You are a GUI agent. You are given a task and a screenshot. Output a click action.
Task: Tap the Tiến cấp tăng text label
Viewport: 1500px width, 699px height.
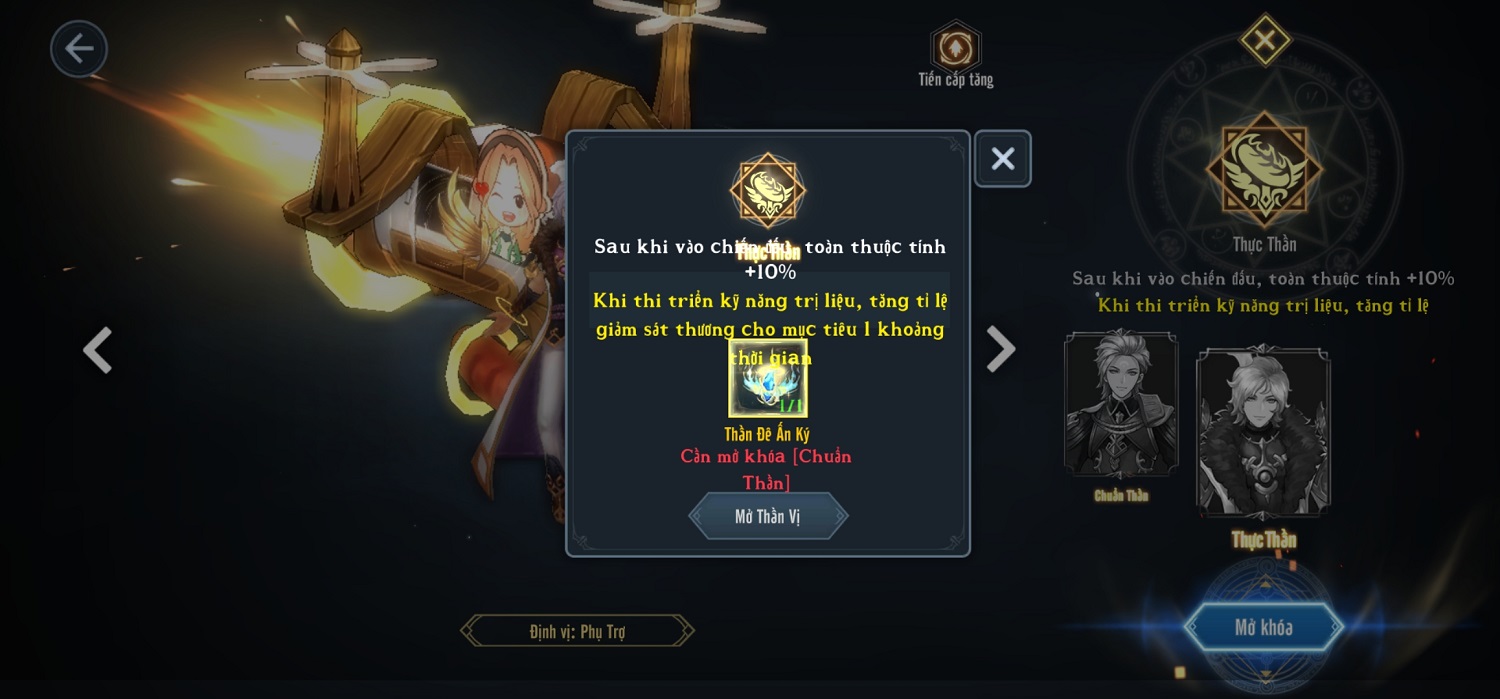956,79
